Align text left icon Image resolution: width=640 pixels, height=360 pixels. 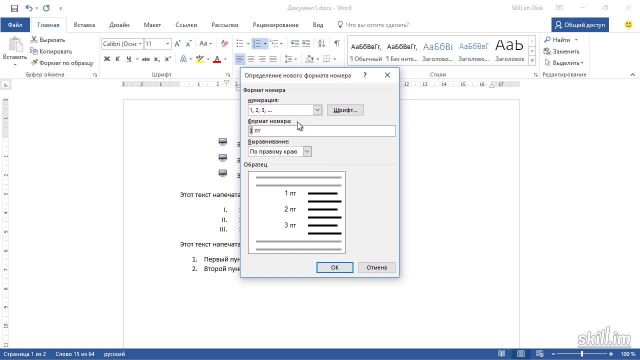coord(240,59)
